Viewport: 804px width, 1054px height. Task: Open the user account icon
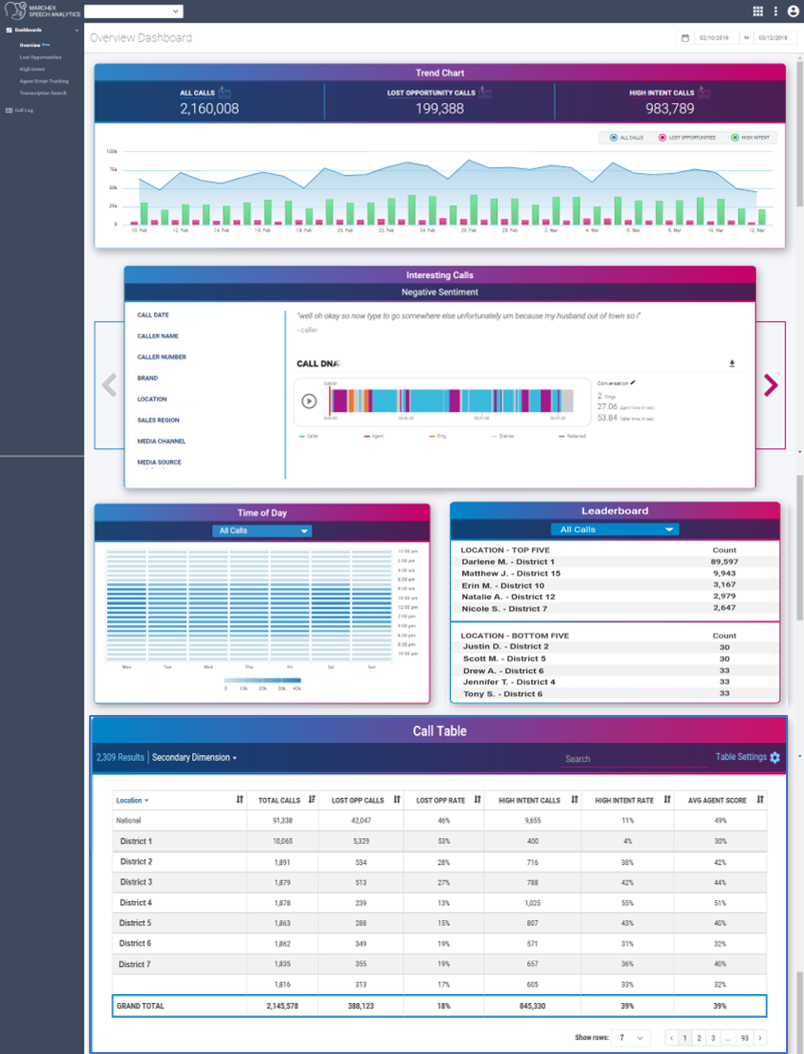click(x=793, y=11)
